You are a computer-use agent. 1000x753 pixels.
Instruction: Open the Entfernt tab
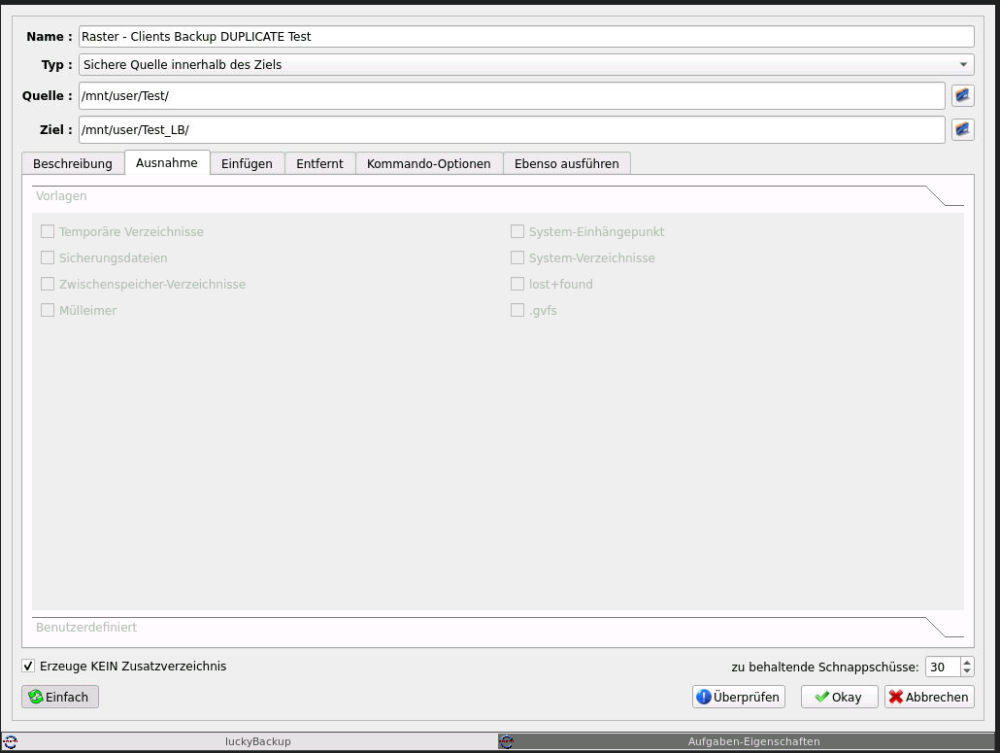point(320,164)
